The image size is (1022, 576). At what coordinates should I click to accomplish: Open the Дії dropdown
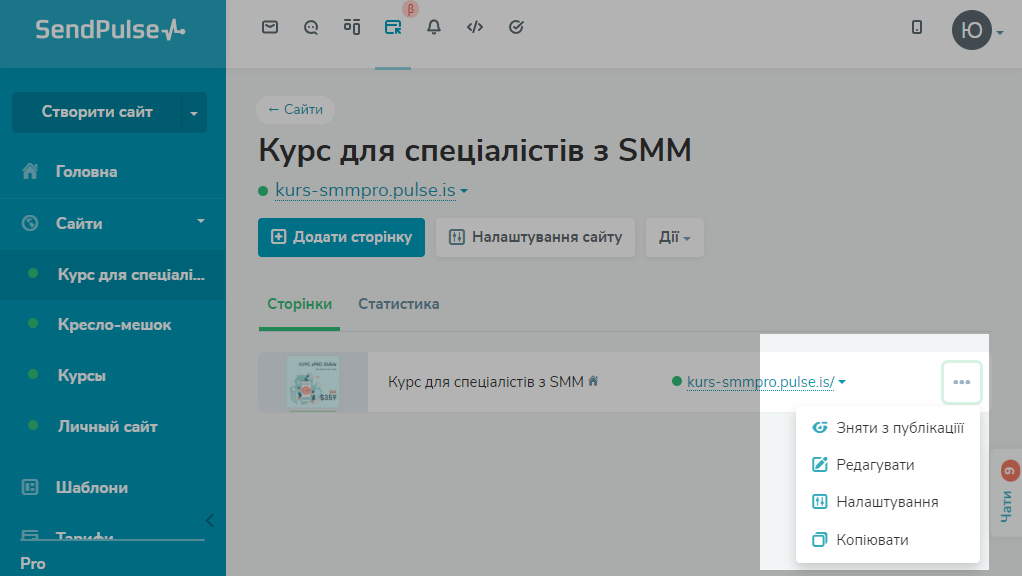[675, 237]
